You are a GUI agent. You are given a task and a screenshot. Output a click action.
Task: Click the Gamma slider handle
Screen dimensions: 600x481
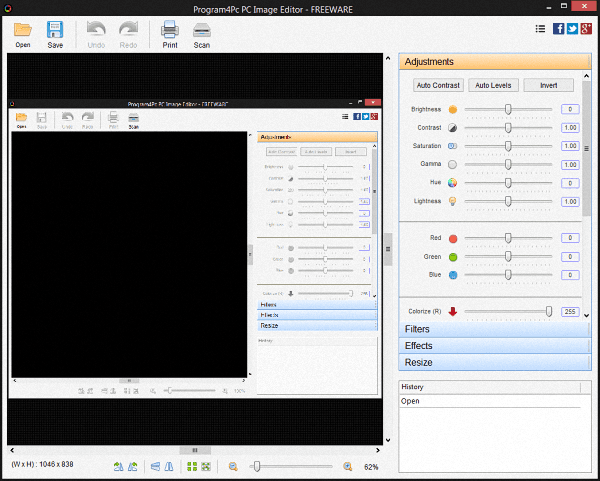[x=508, y=165]
